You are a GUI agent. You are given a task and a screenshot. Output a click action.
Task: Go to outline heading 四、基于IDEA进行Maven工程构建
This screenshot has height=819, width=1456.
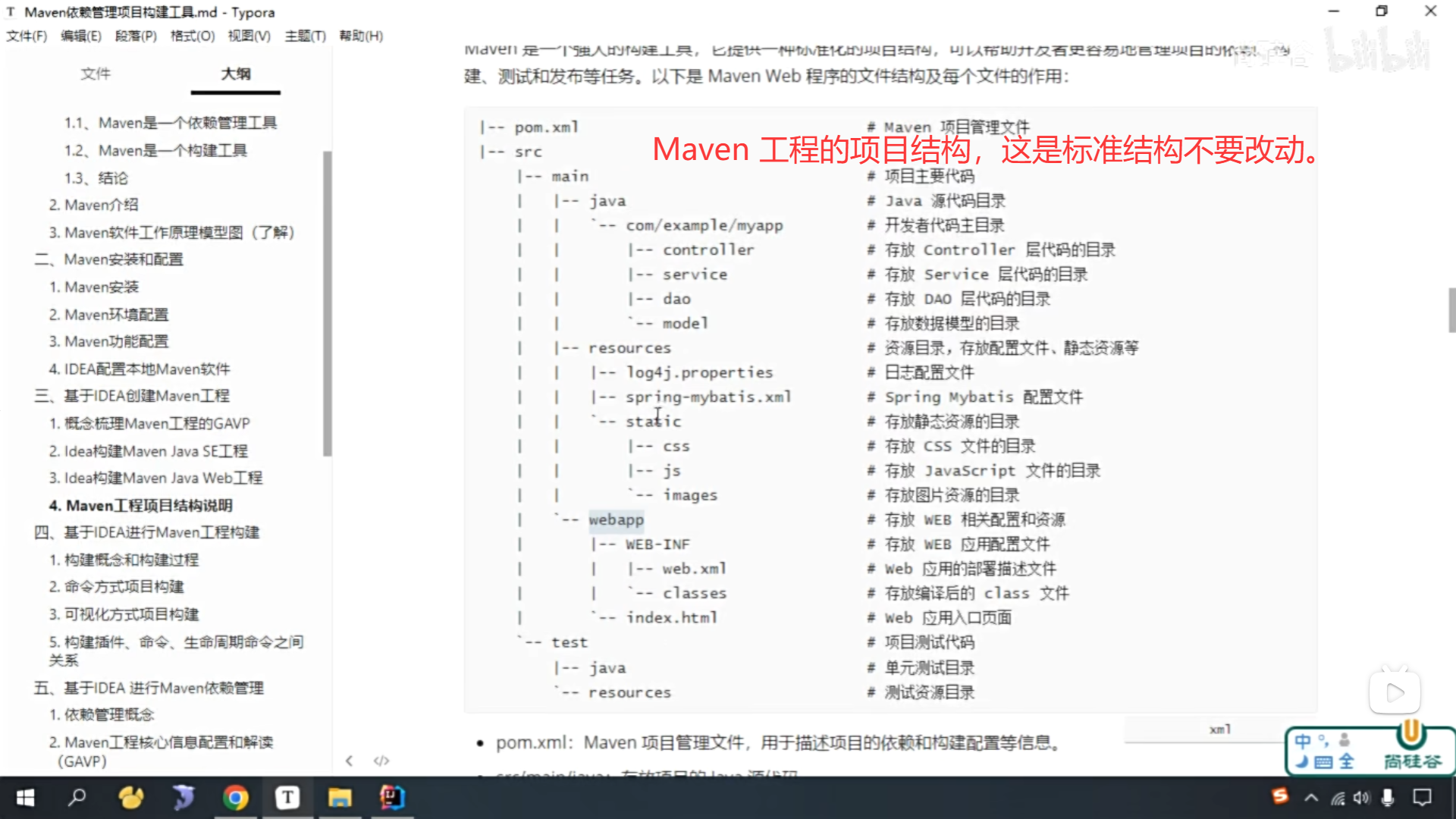[x=146, y=532]
